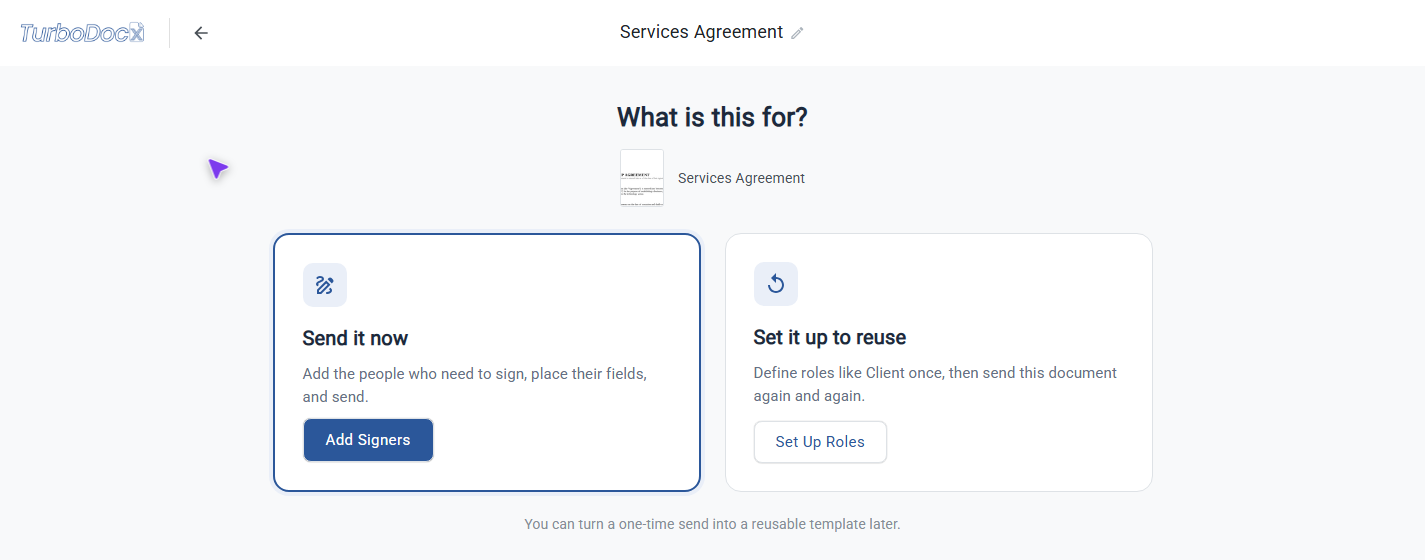The height and width of the screenshot is (560, 1425).
Task: Select the Send it now heading
Action: [355, 338]
